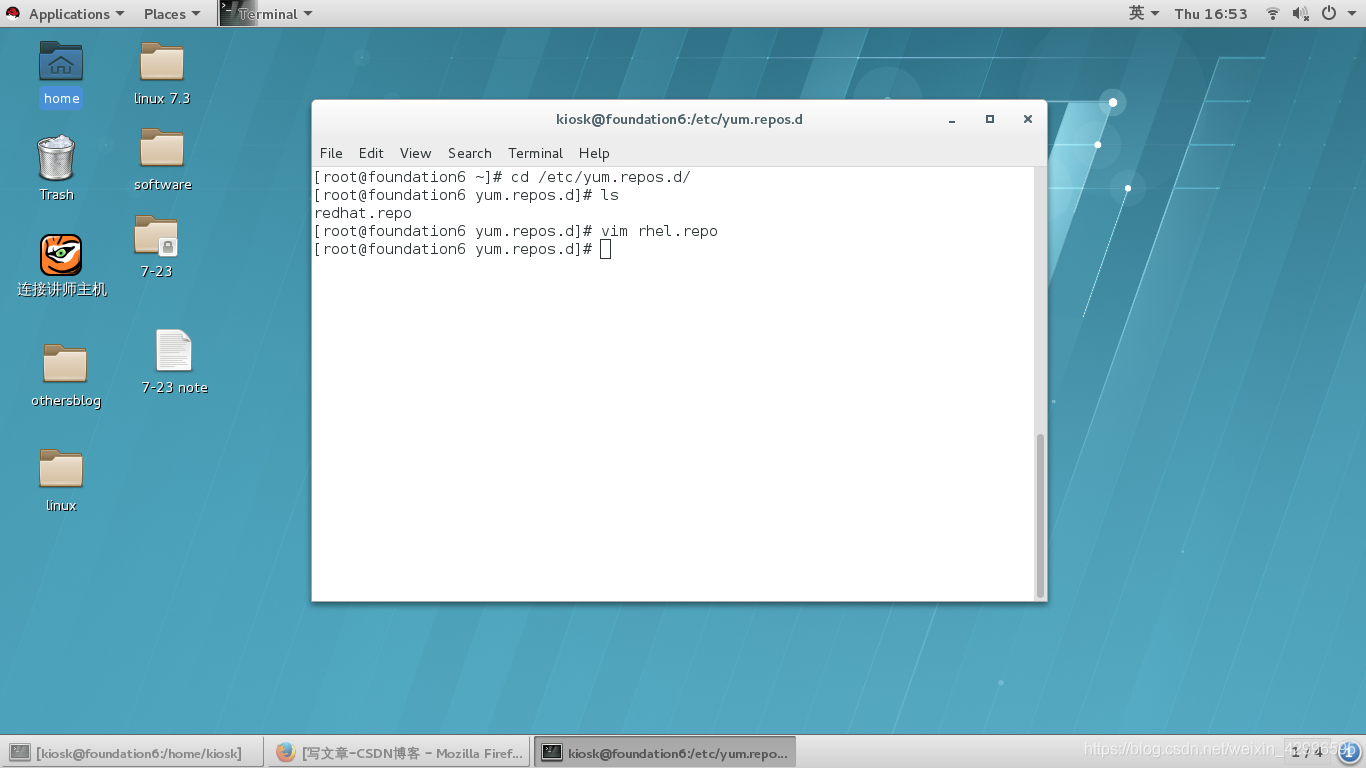Open the Places menu
The image size is (1366, 768).
[164, 13]
